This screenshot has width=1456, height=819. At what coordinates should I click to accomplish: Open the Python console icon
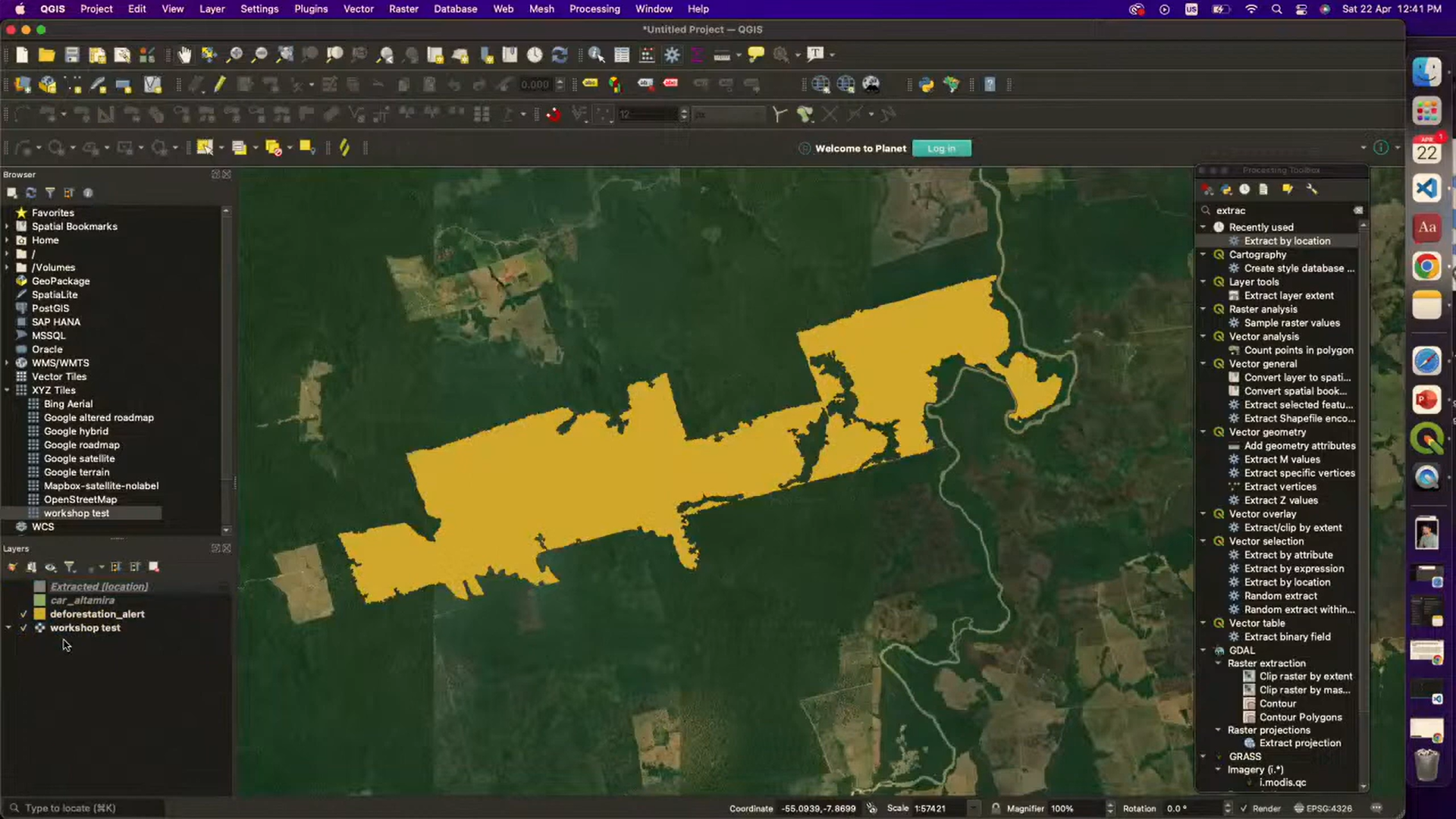[926, 85]
